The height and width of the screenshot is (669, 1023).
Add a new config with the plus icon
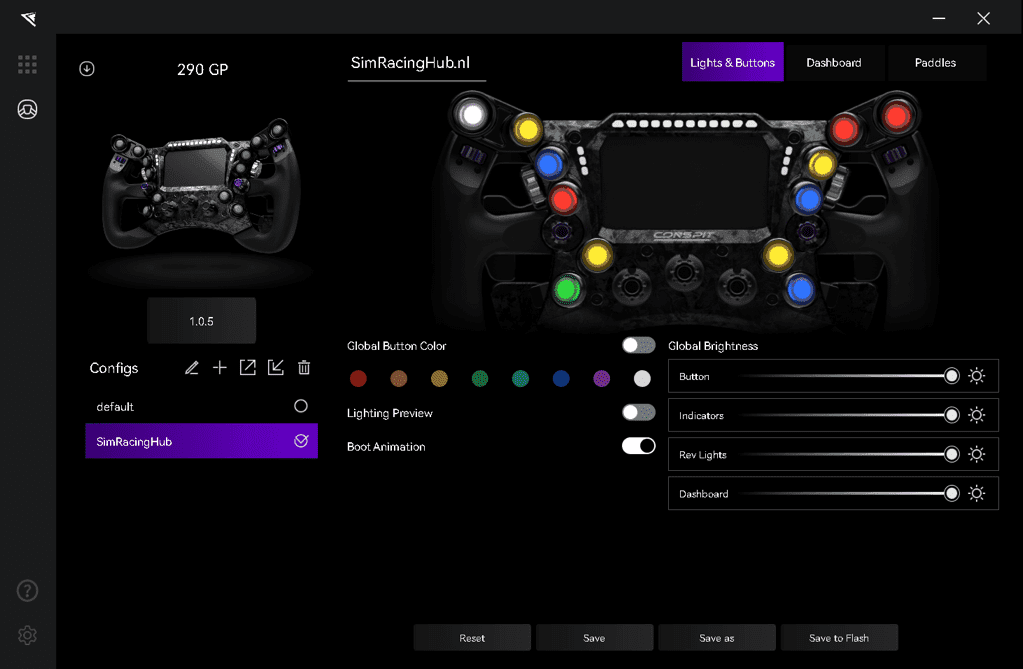click(220, 368)
